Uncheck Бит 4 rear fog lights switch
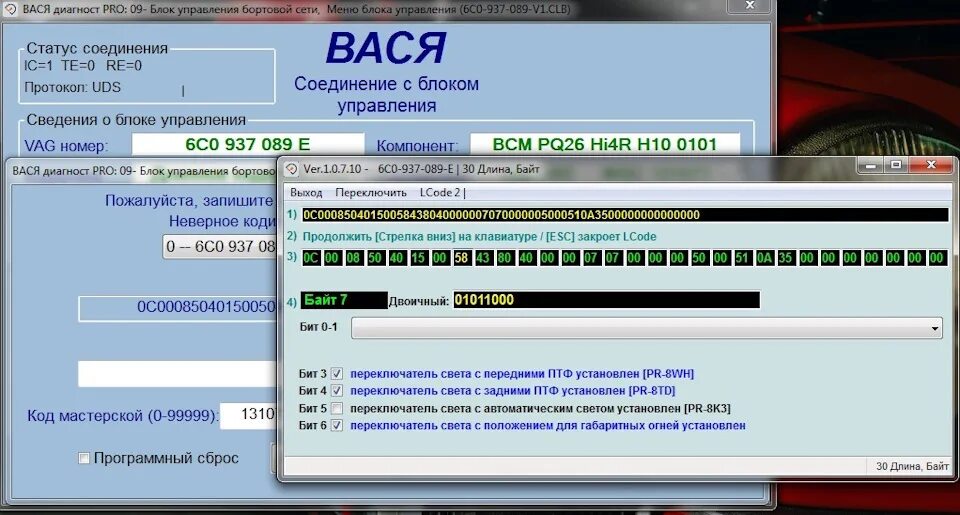The image size is (960, 515). [337, 391]
